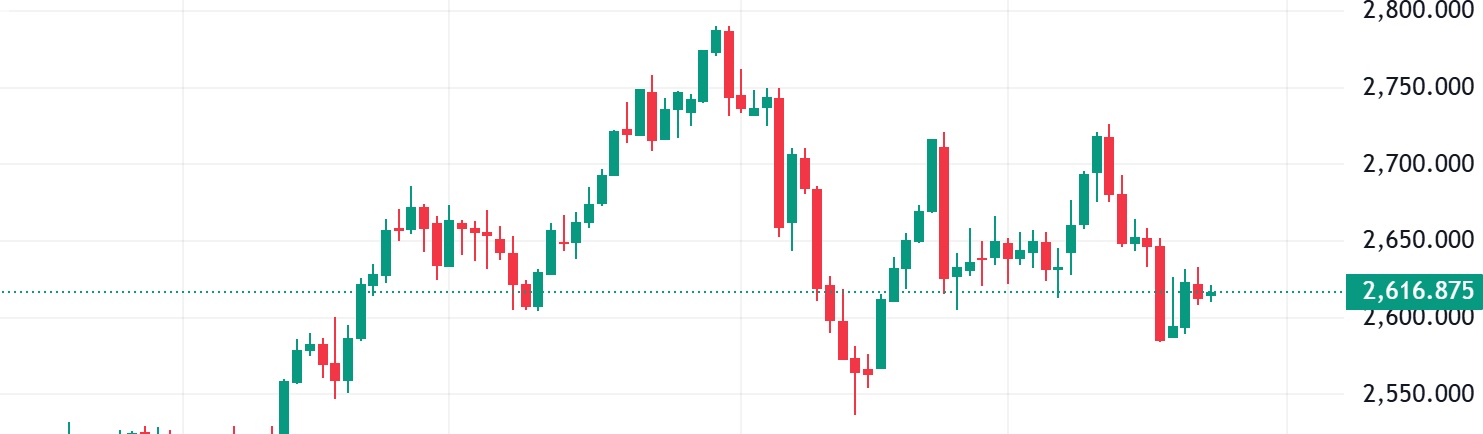
Task: Click leftmost tall green candle rising to 2,558
Action: click(x=284, y=407)
